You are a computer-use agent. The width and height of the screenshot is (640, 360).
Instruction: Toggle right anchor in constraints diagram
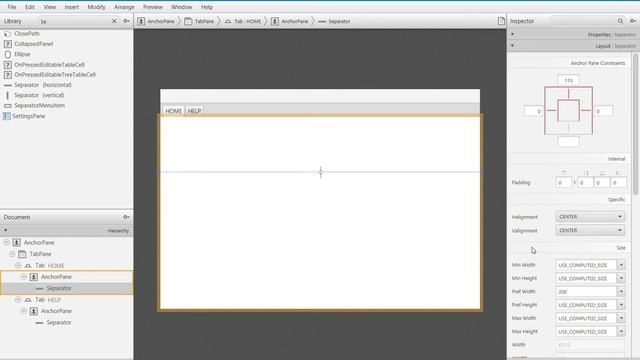(586, 111)
